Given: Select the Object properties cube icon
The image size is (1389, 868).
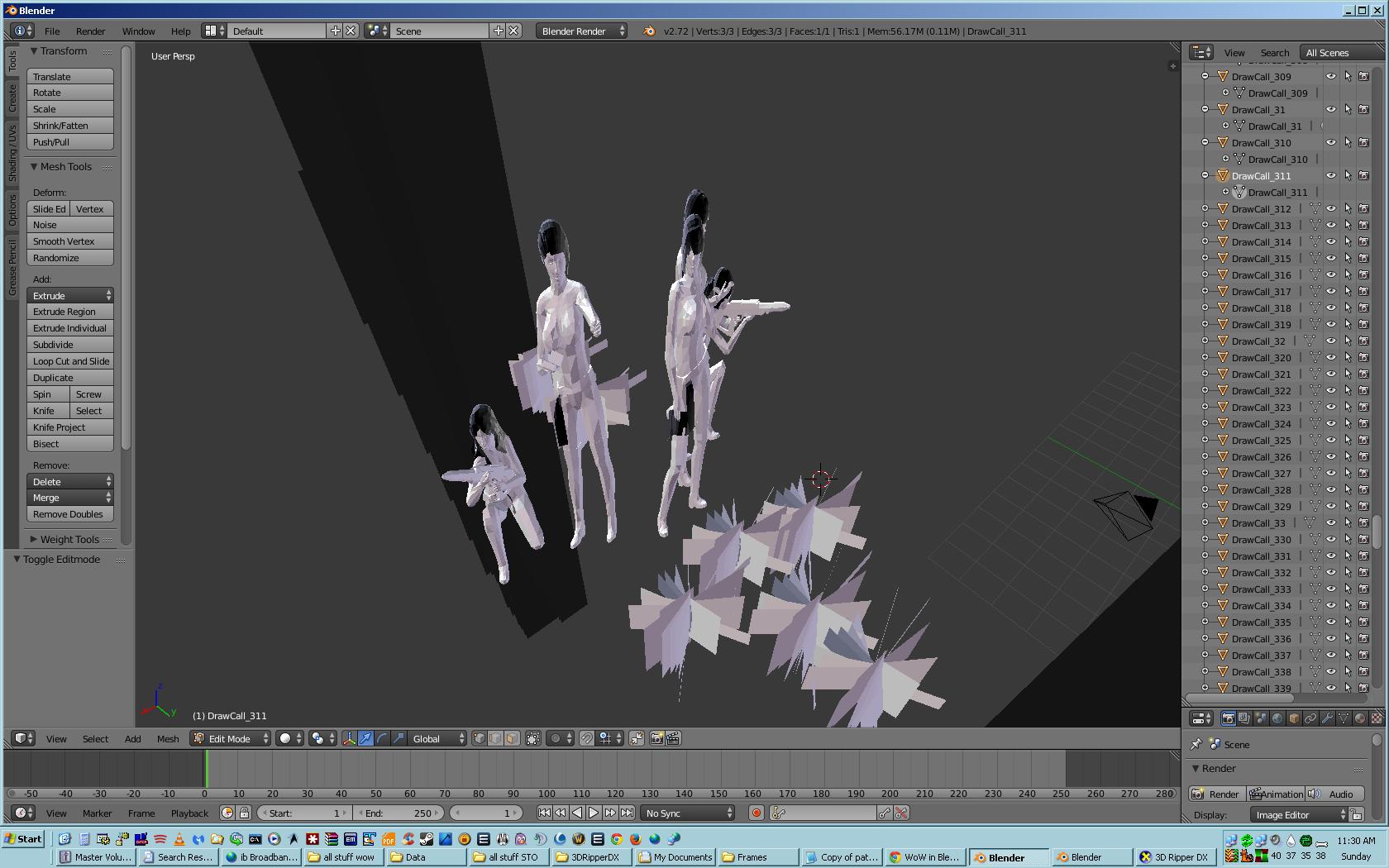Looking at the screenshot, I should [x=1294, y=718].
